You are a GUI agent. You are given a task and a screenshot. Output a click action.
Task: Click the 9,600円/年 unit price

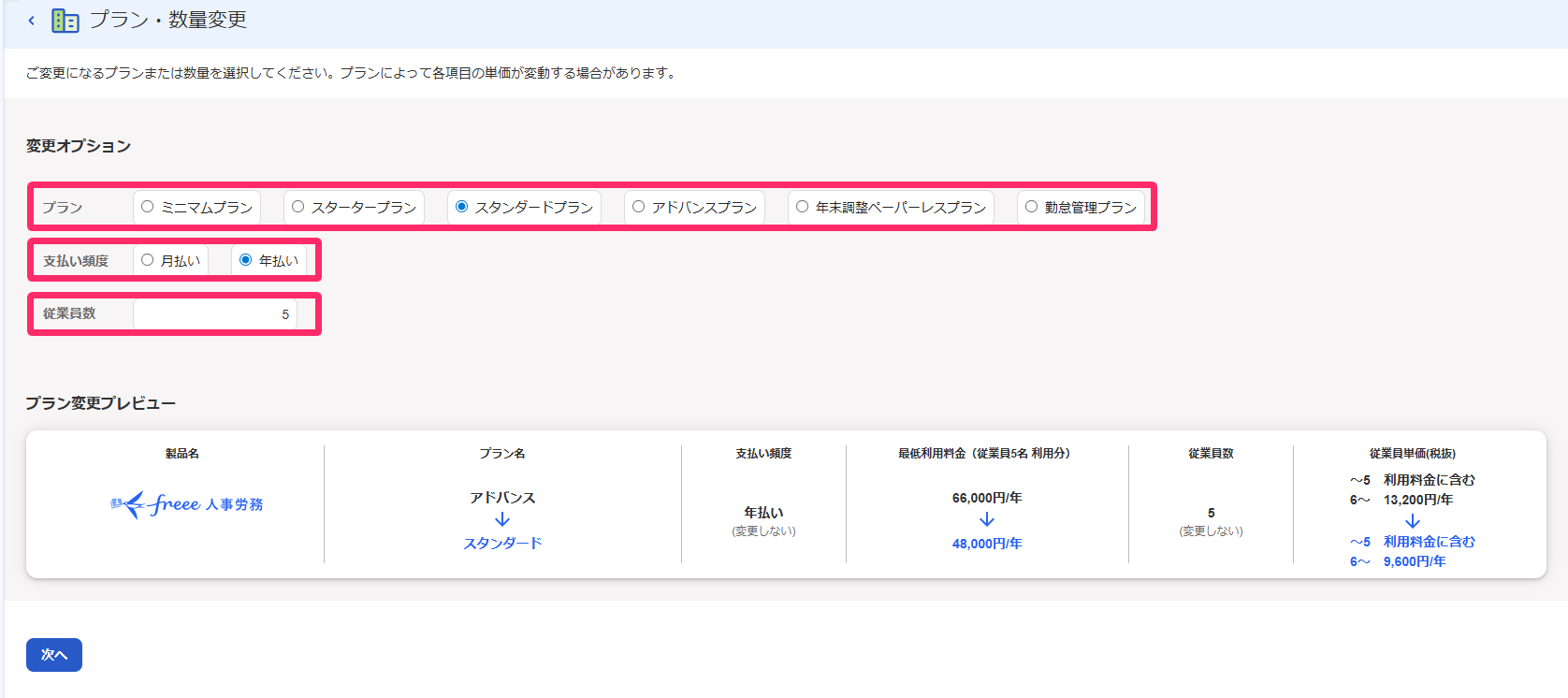[x=1415, y=561]
